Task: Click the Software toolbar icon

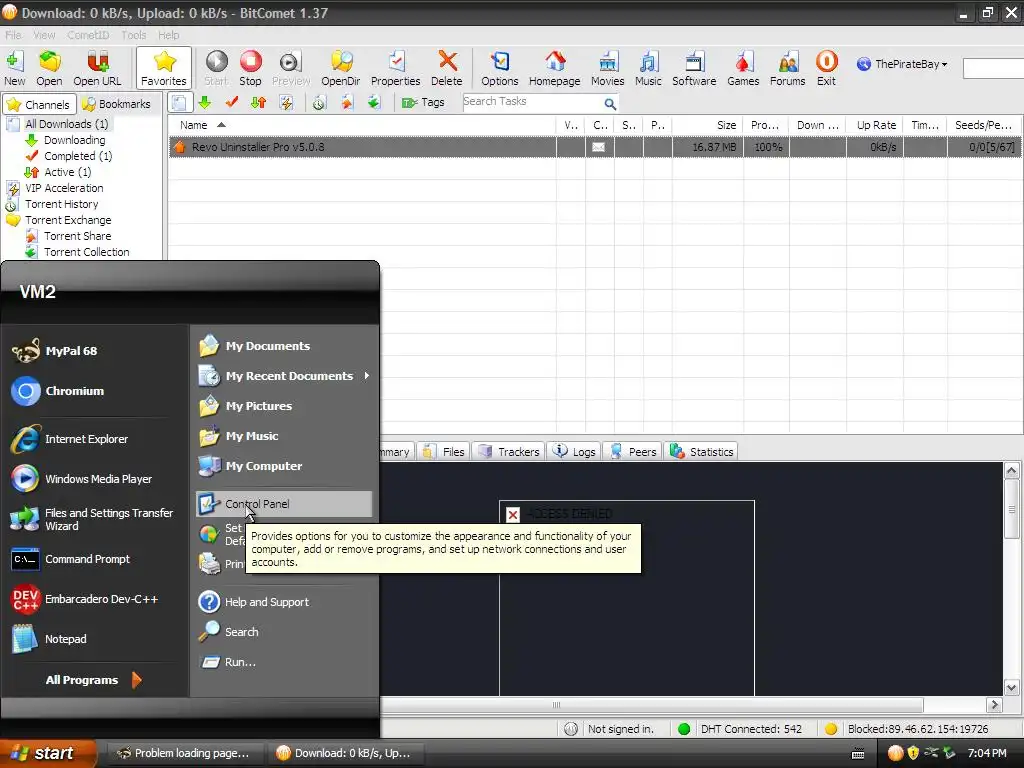Action: 694,68
